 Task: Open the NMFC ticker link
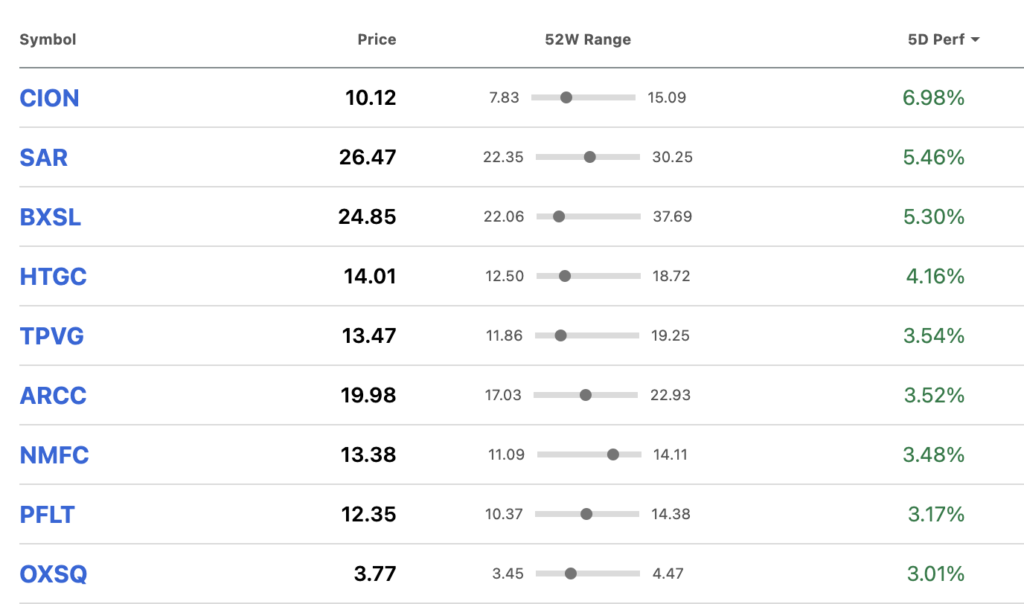tap(54, 454)
